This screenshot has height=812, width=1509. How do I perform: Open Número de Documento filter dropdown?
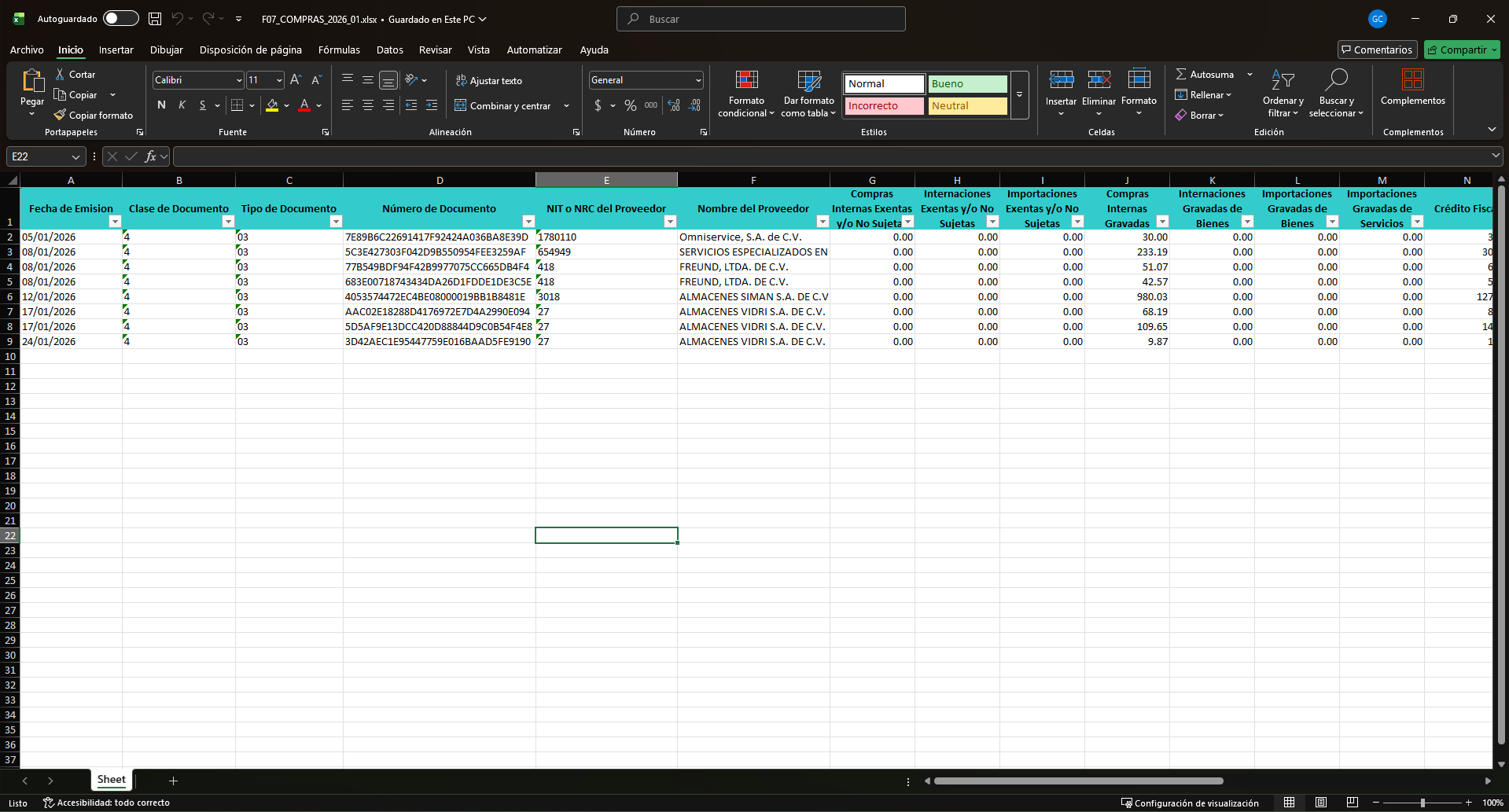[528, 222]
